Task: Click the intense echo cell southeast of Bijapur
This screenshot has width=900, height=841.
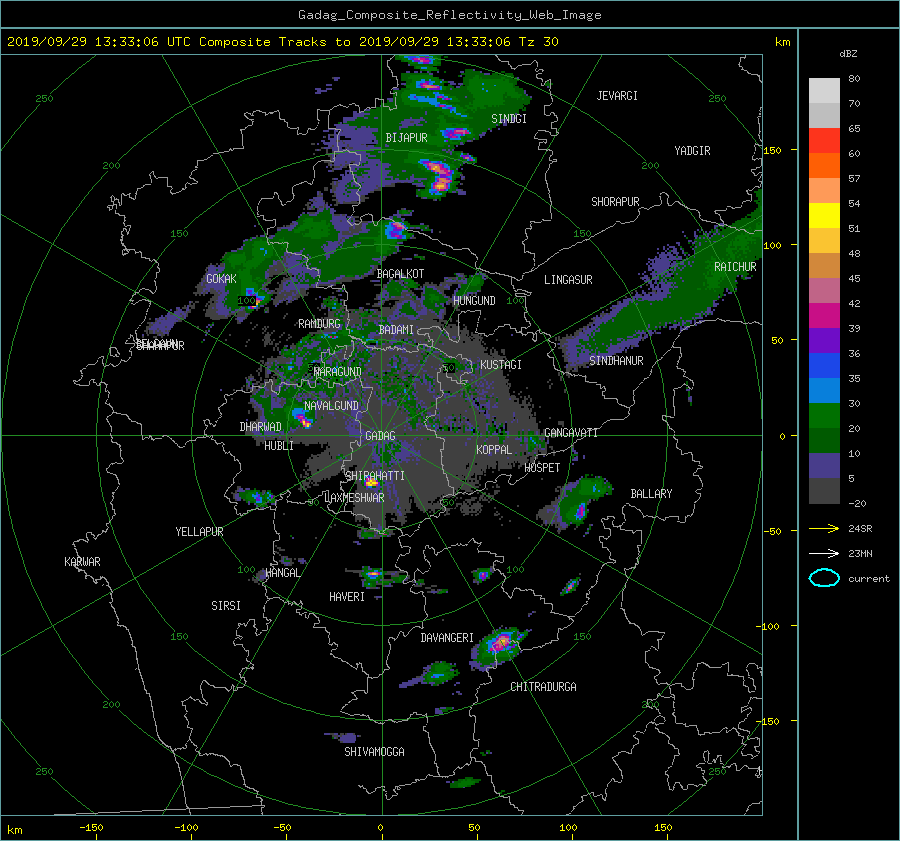Action: [439, 176]
